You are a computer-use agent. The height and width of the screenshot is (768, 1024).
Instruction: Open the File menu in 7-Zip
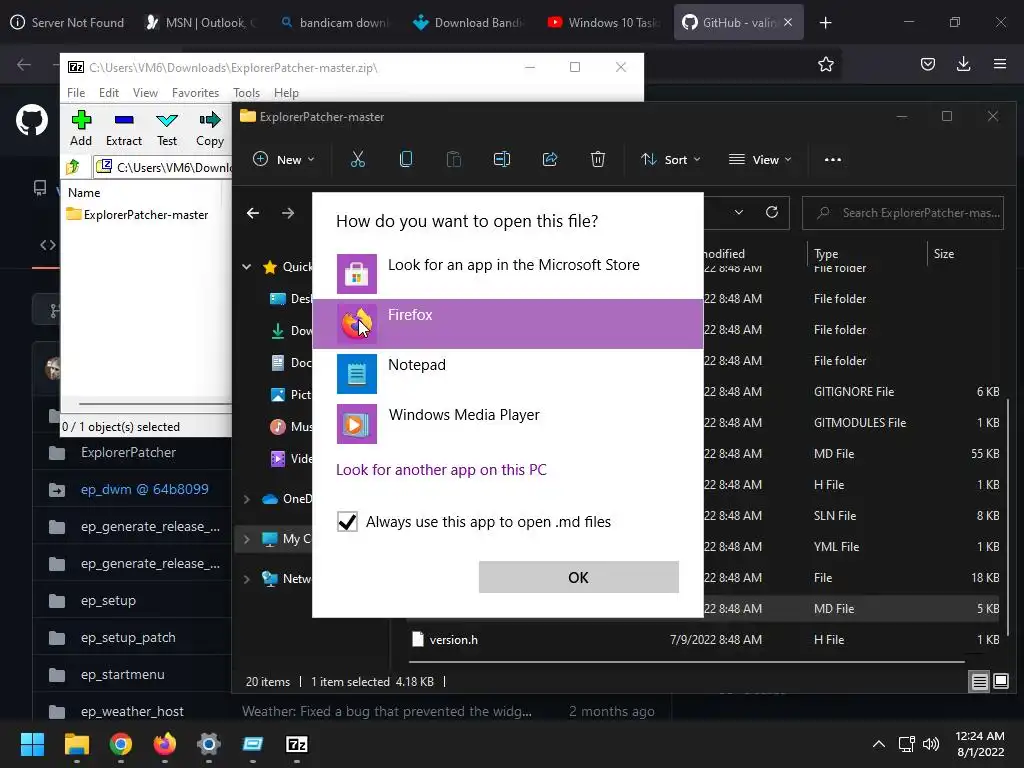[x=76, y=93]
